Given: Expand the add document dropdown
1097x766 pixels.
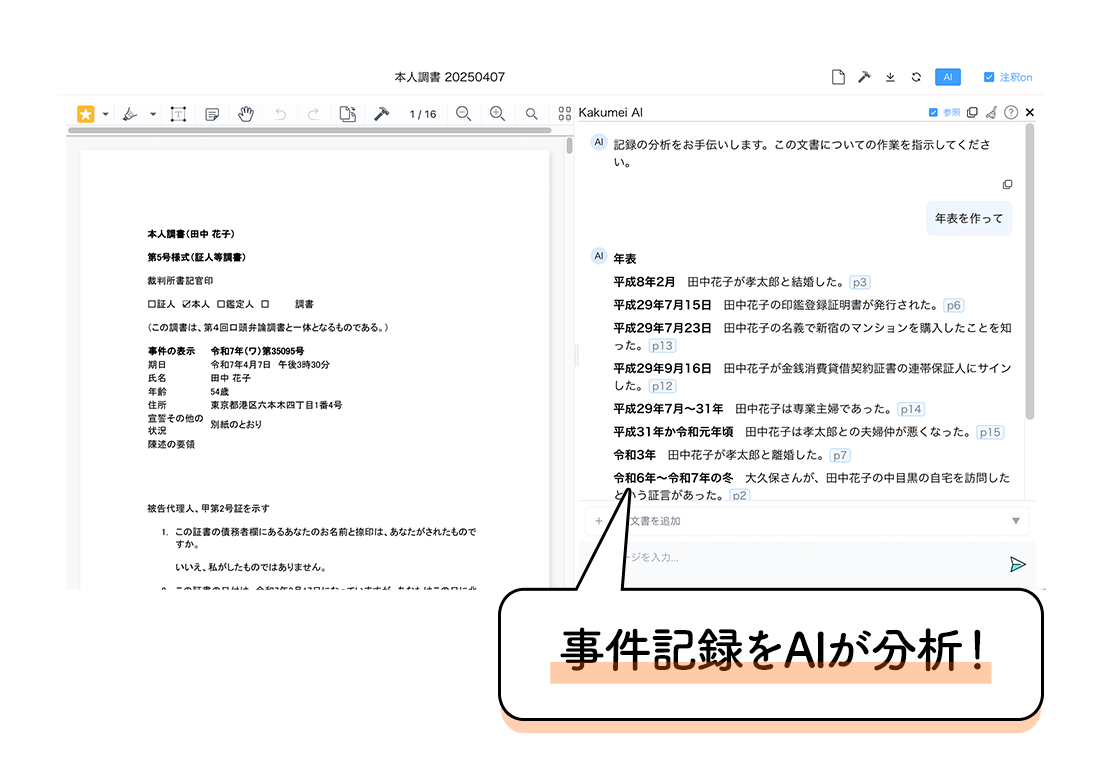Looking at the screenshot, I should [x=1016, y=521].
